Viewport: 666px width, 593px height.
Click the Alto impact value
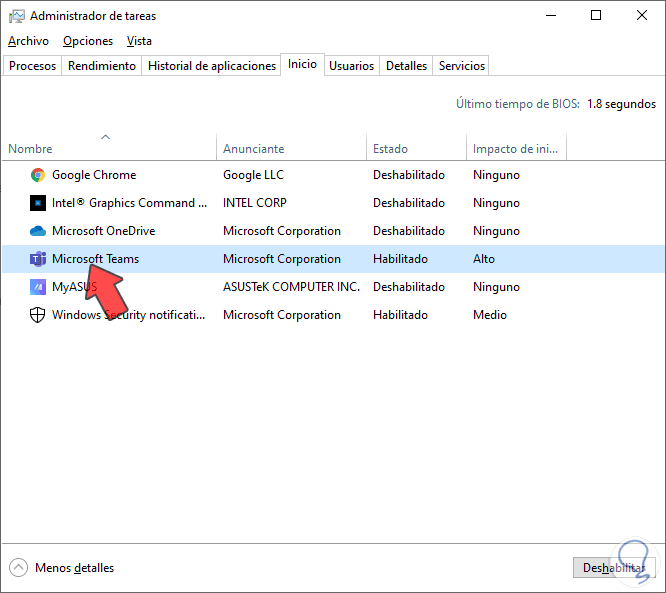pyautogui.click(x=484, y=259)
